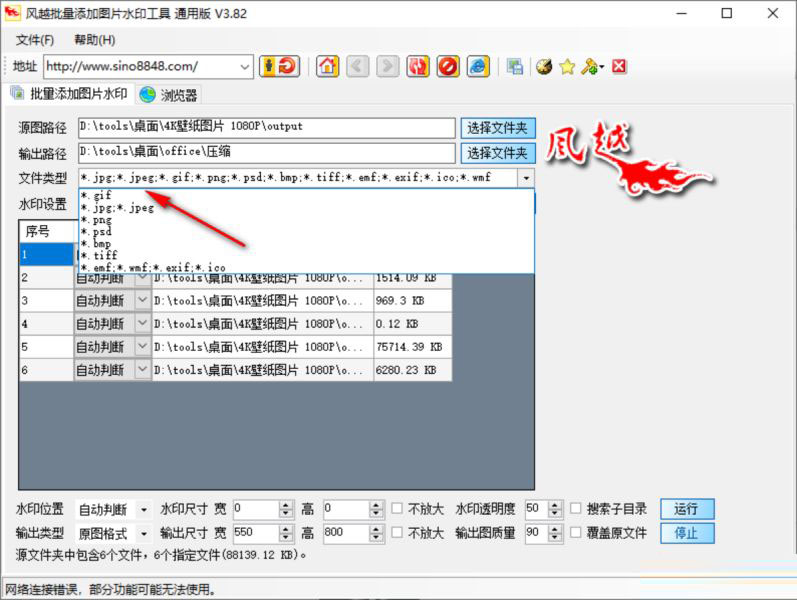Open the 文件(F) menu
The image size is (797, 600).
pyautogui.click(x=35, y=40)
